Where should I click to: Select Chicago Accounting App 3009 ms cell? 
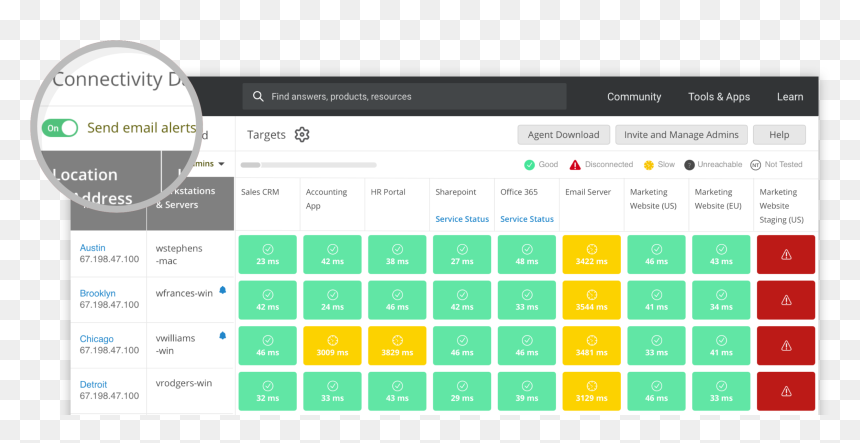pos(332,345)
